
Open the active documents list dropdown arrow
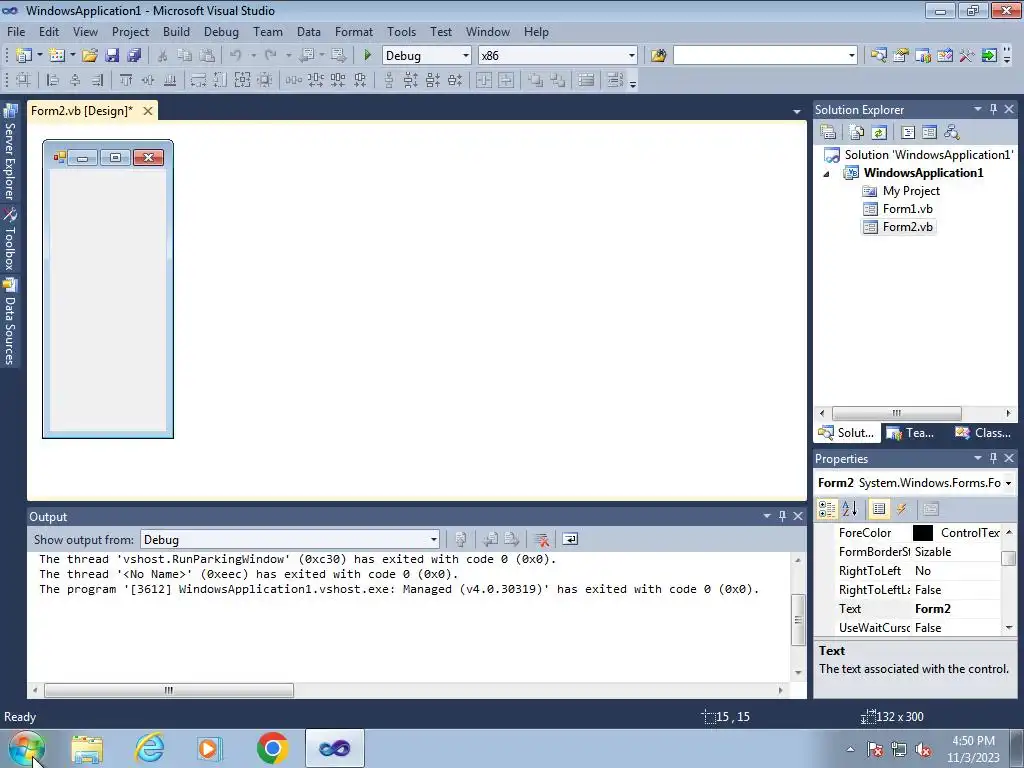(x=797, y=112)
